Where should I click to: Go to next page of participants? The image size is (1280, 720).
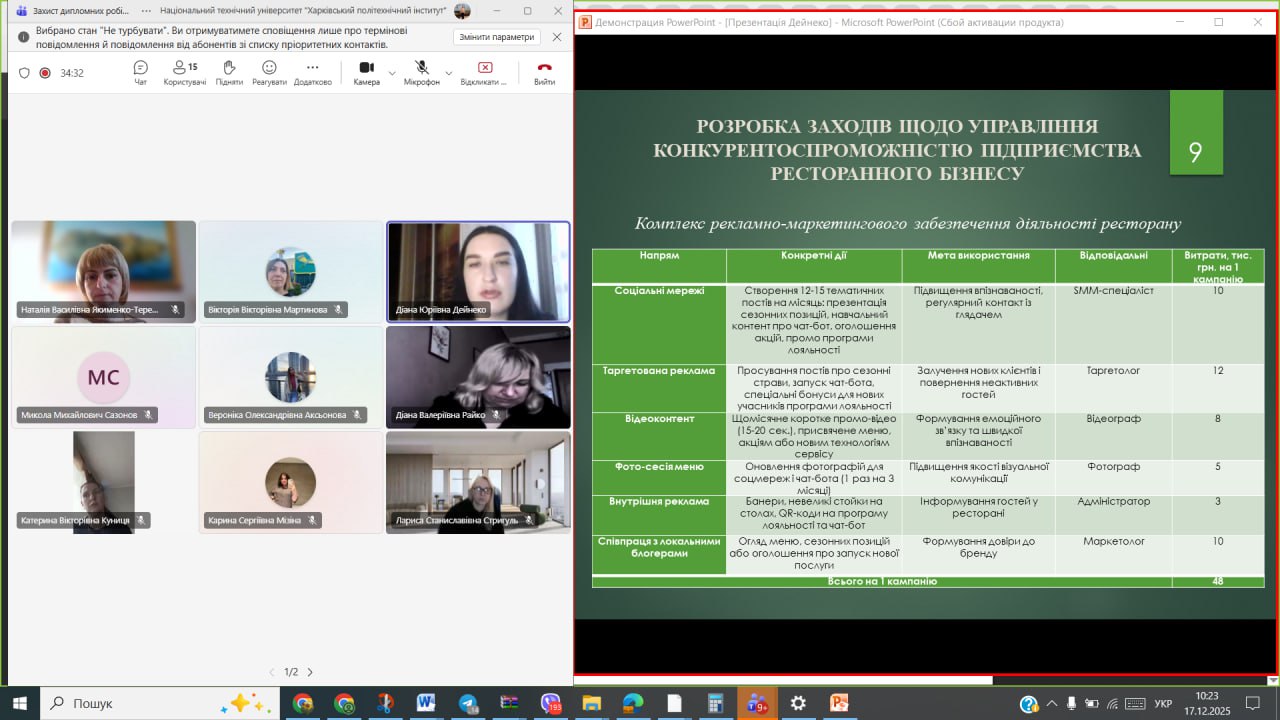[310, 672]
